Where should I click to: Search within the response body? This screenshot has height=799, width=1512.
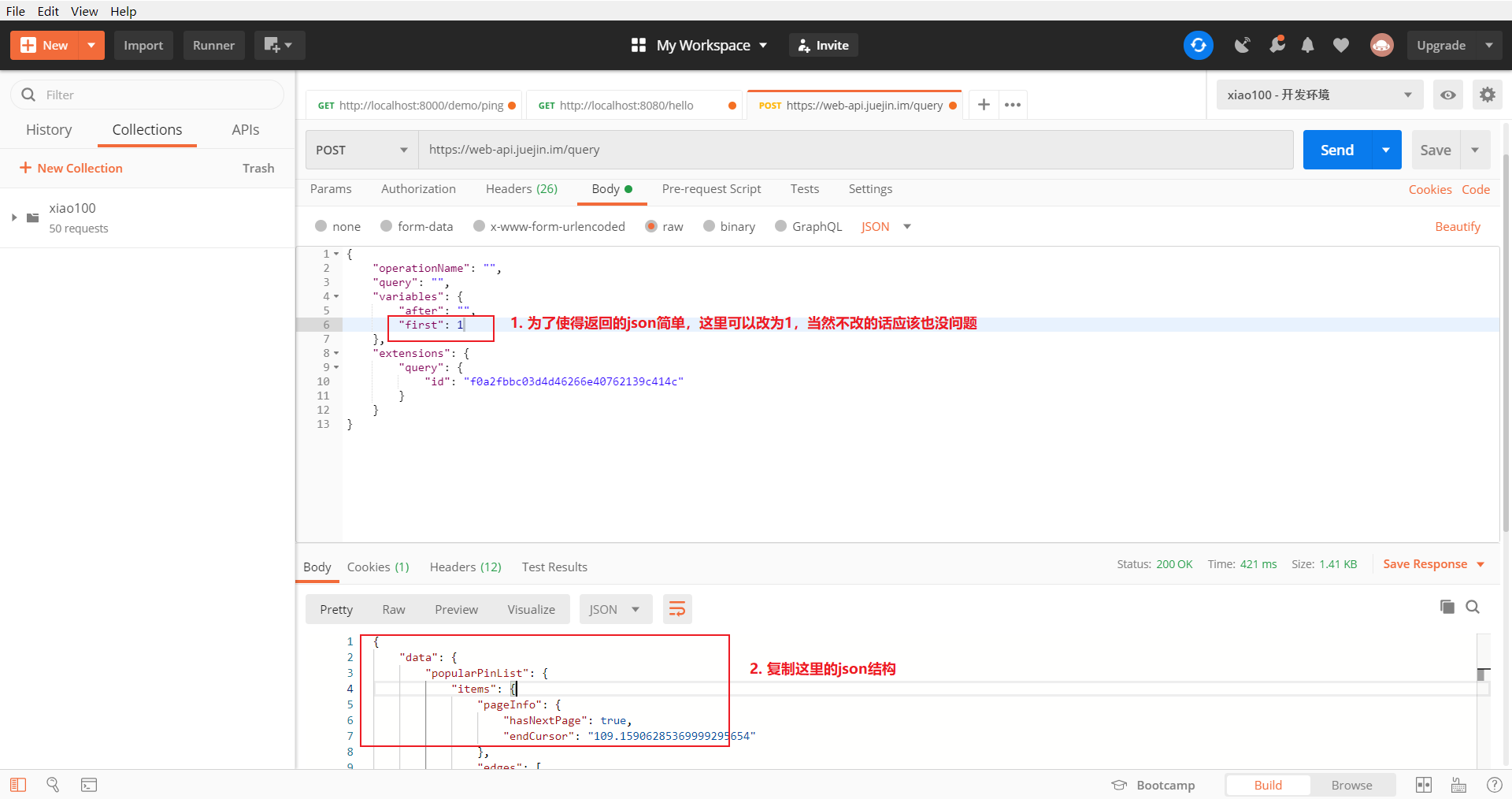click(x=1473, y=607)
